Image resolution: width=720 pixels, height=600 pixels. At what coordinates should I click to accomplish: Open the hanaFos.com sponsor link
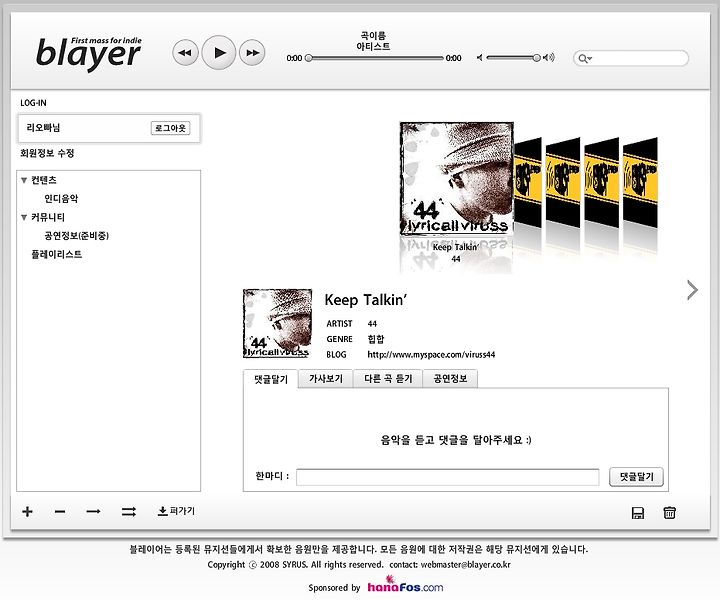click(405, 586)
